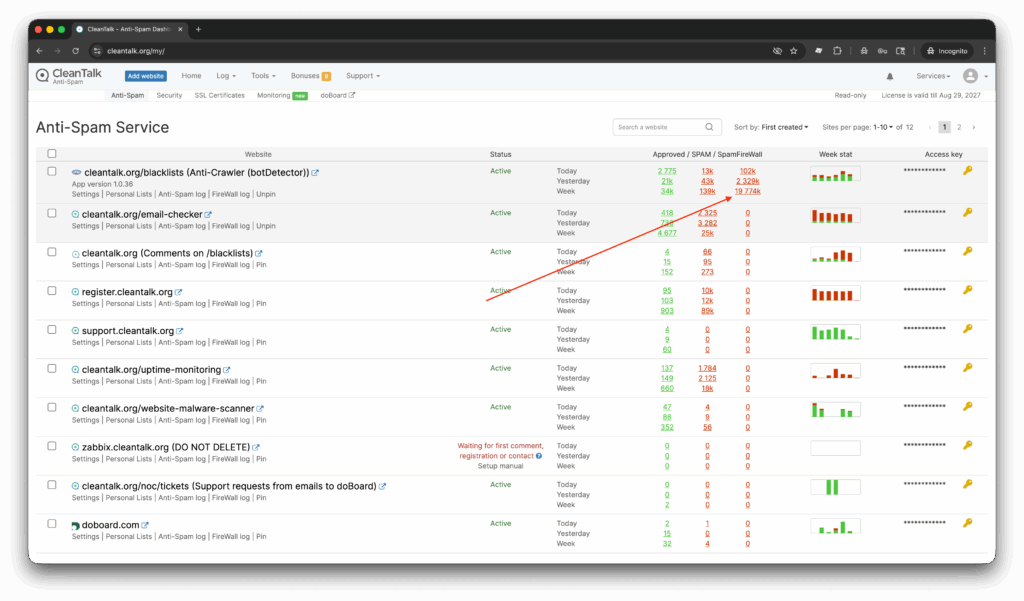This screenshot has height=601, width=1024.
Task: Open the notifications bell icon
Action: point(889,75)
